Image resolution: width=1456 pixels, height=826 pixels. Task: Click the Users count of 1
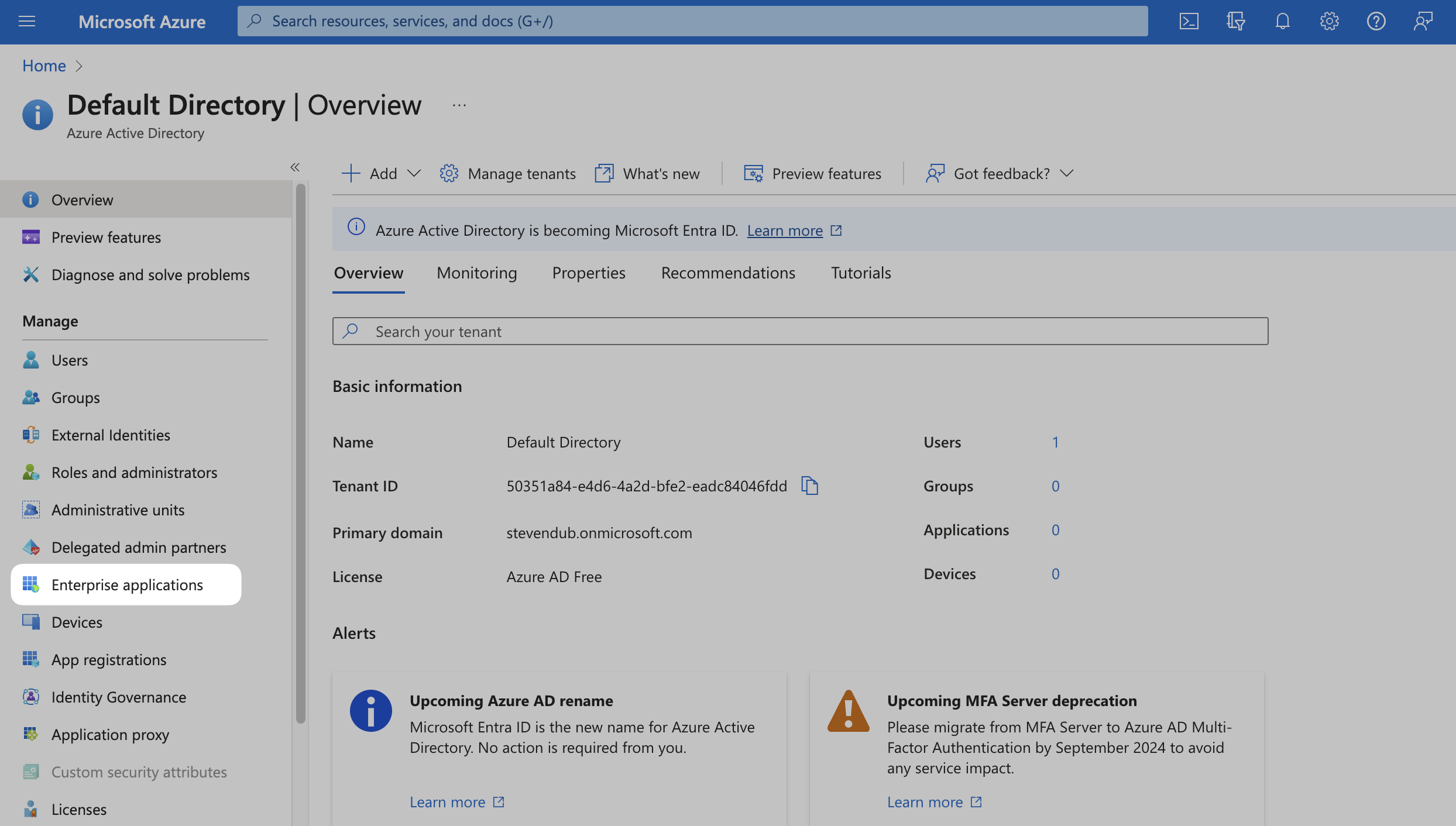coord(1056,442)
